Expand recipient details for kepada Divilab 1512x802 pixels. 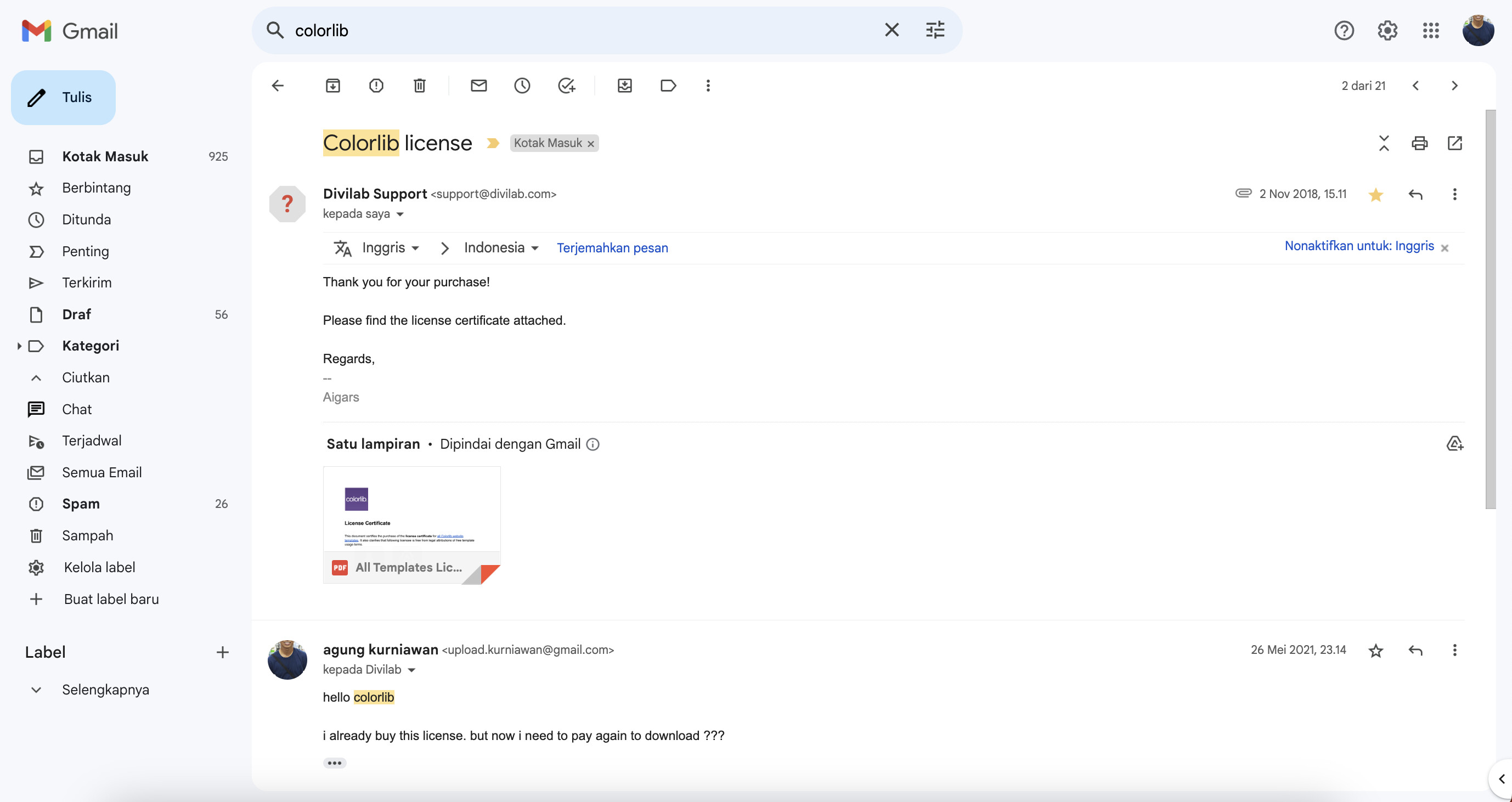click(411, 670)
